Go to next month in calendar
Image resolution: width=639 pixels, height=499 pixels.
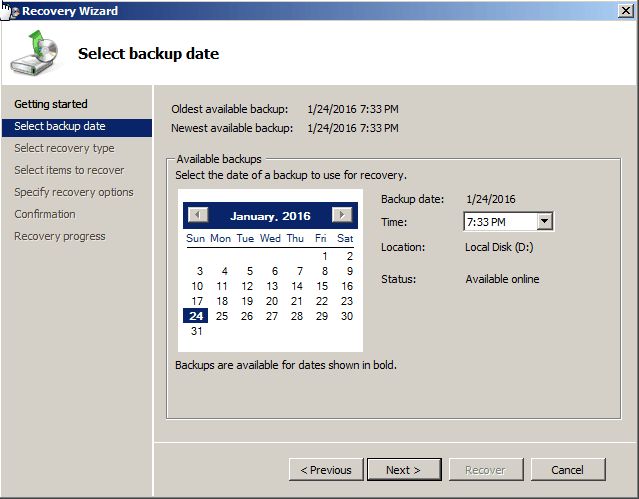342,215
